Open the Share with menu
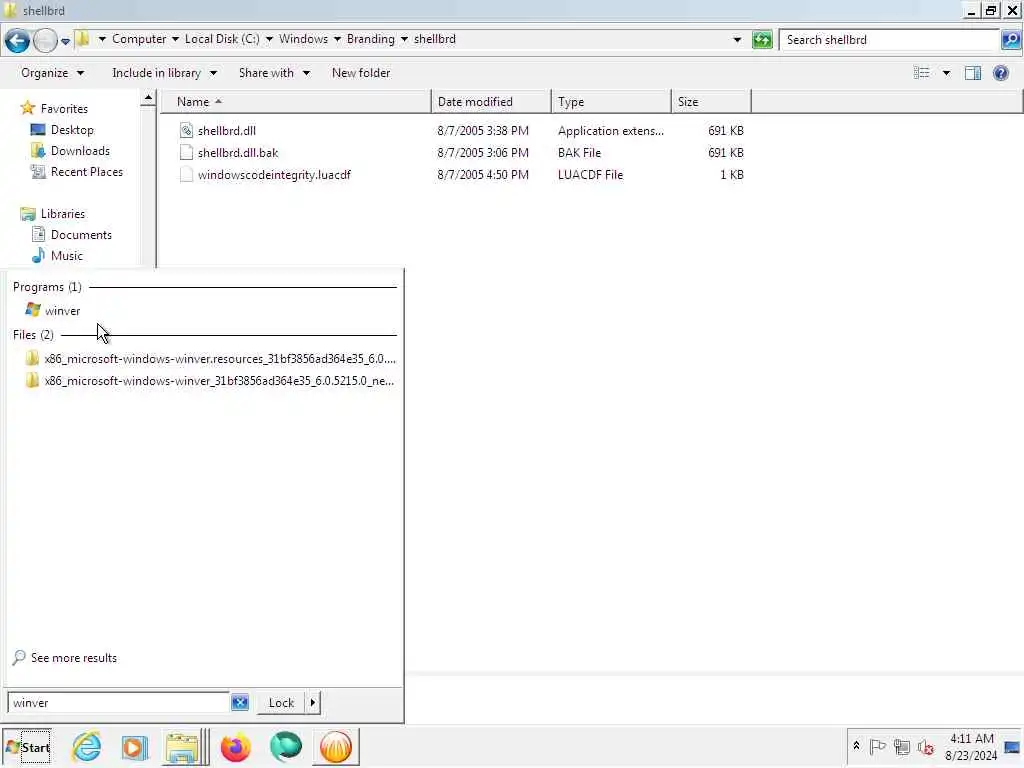Image resolution: width=1024 pixels, height=768 pixels. [274, 73]
